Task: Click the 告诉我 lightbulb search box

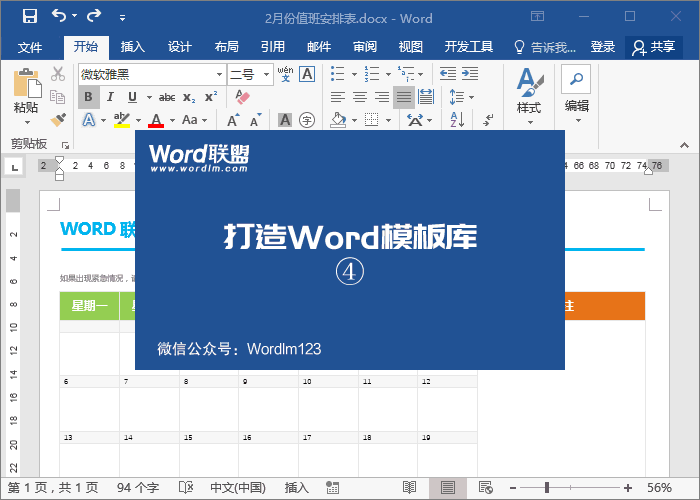Action: 545,47
